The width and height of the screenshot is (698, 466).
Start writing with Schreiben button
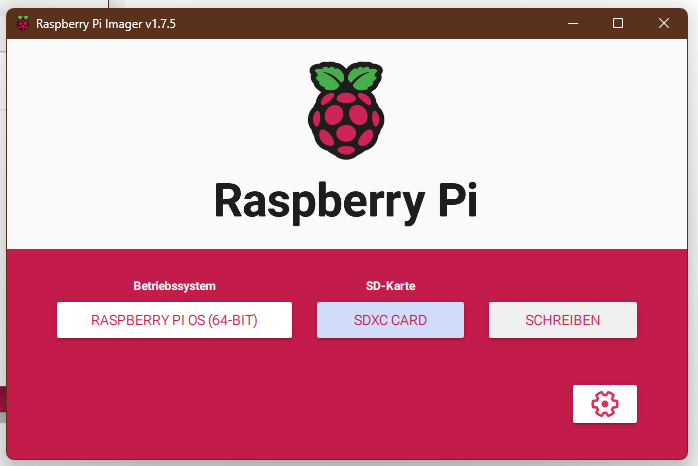[x=563, y=320]
